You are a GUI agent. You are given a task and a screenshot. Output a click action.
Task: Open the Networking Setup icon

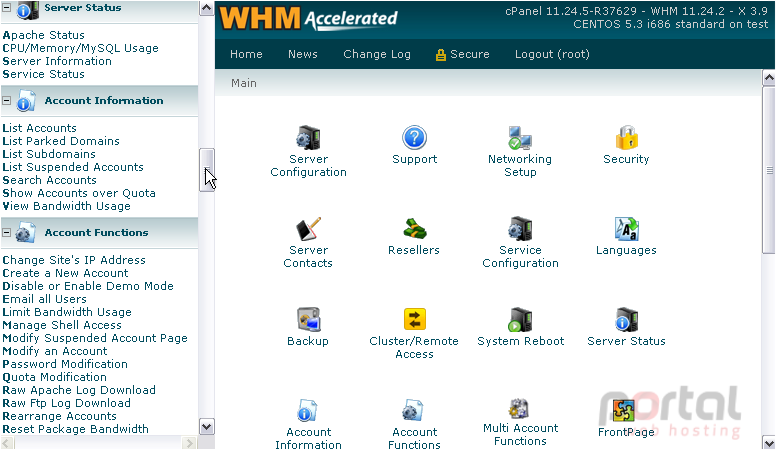tap(520, 138)
